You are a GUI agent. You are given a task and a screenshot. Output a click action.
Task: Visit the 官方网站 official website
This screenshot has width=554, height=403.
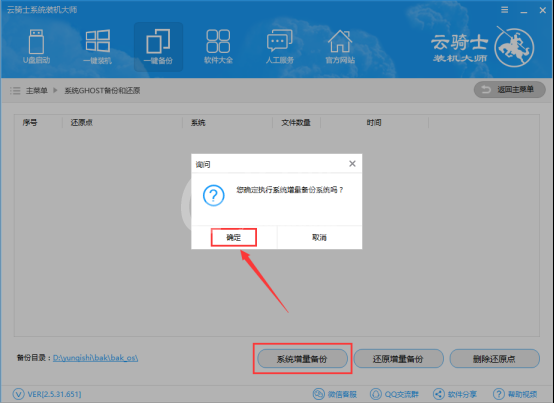coord(340,47)
